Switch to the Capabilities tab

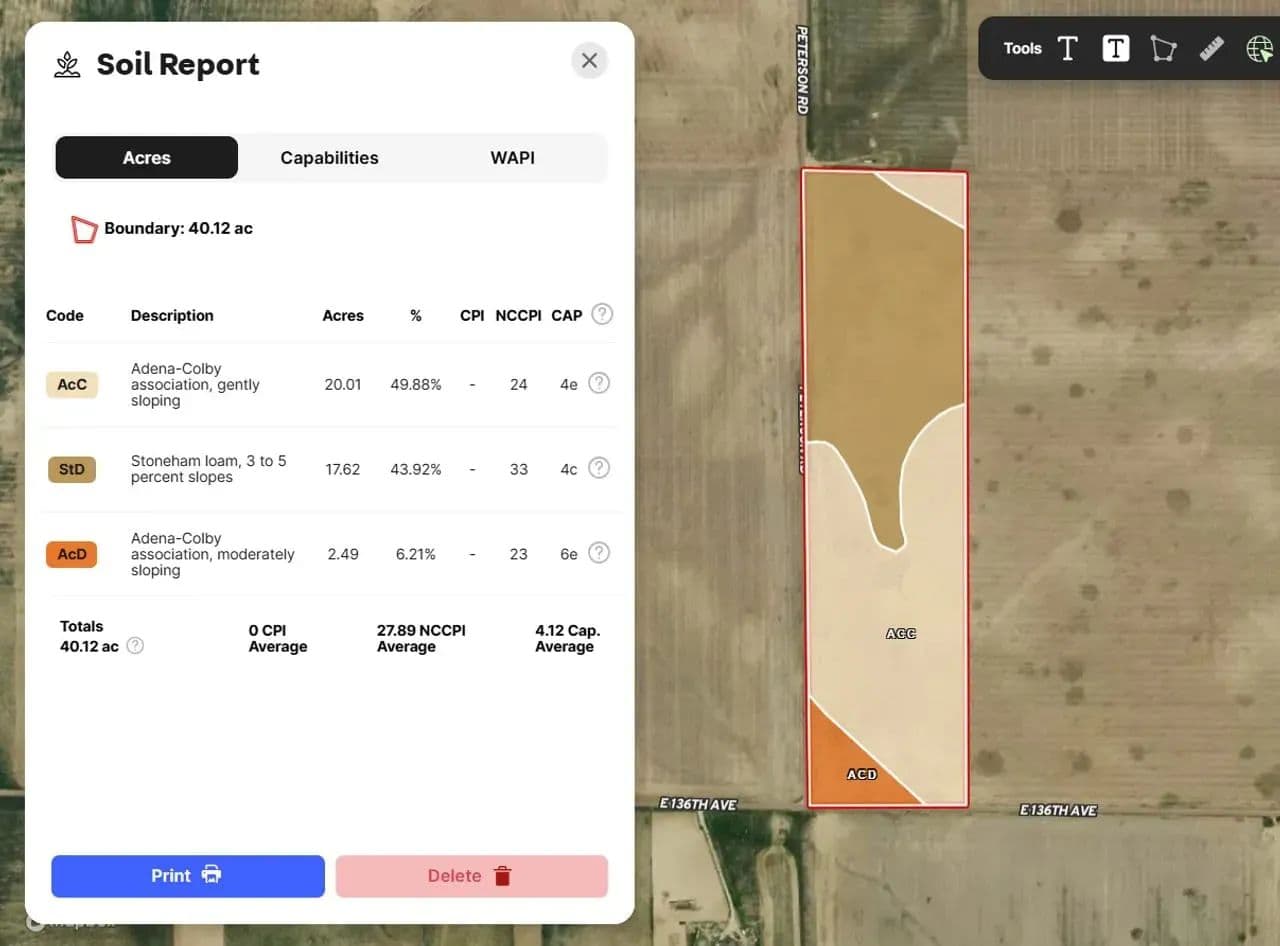[x=329, y=158]
